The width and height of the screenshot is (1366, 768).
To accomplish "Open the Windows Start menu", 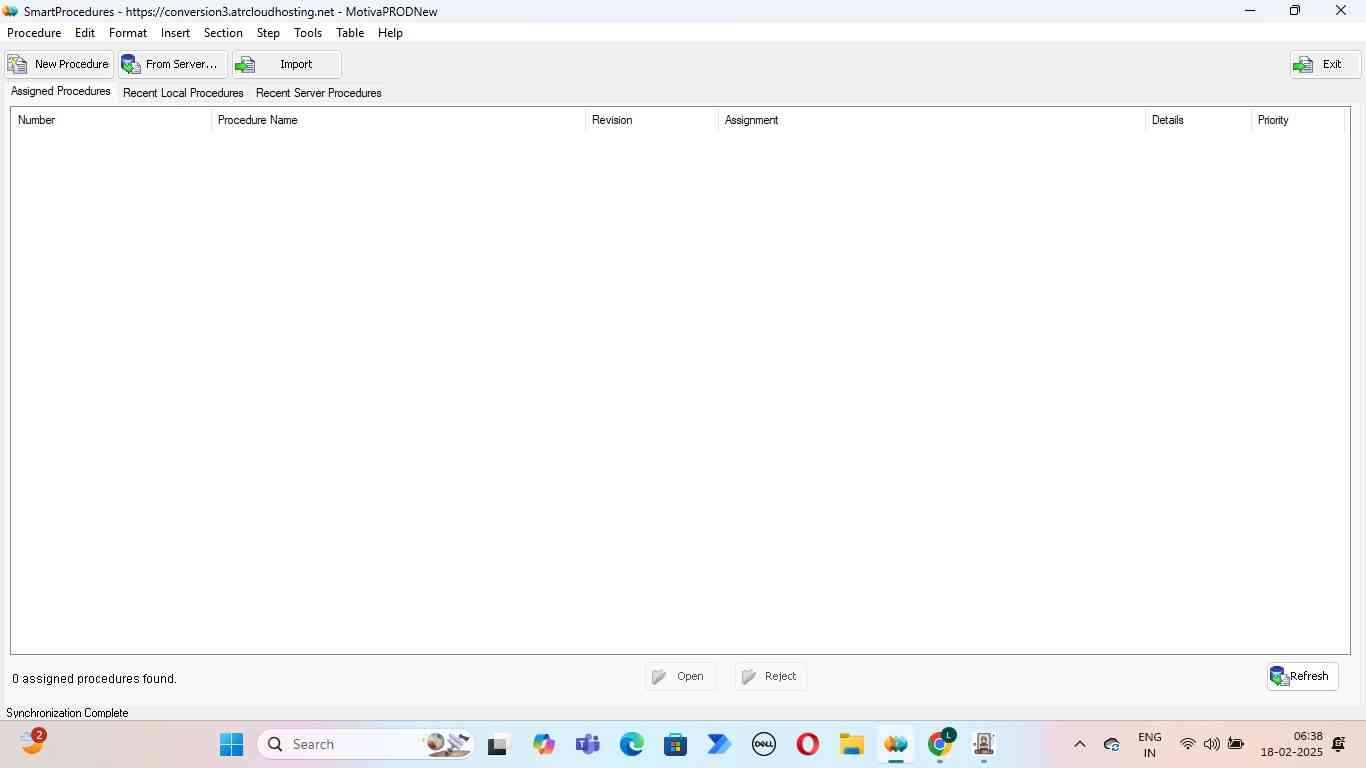I will [x=231, y=745].
